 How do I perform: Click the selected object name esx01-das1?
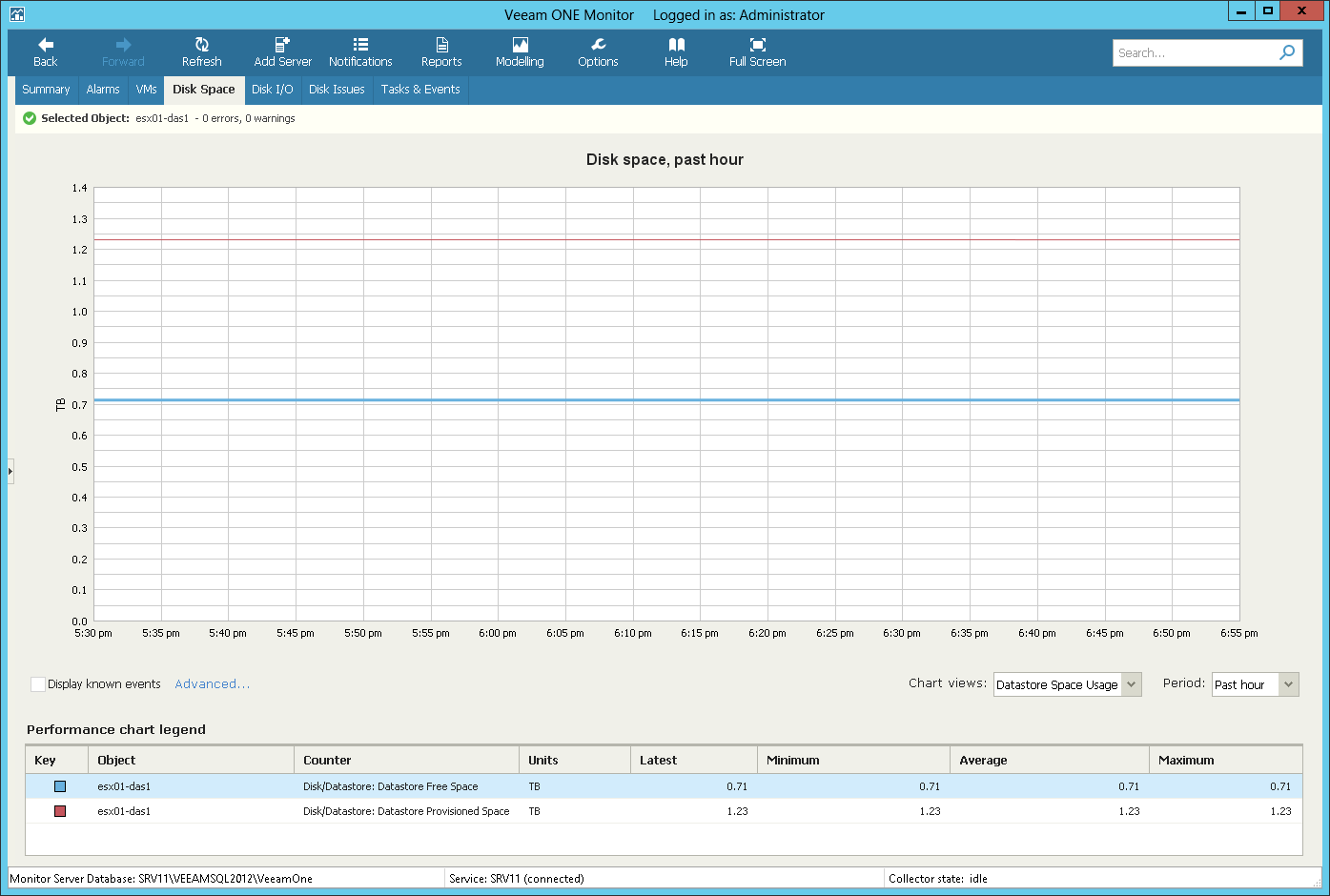pyautogui.click(x=162, y=118)
